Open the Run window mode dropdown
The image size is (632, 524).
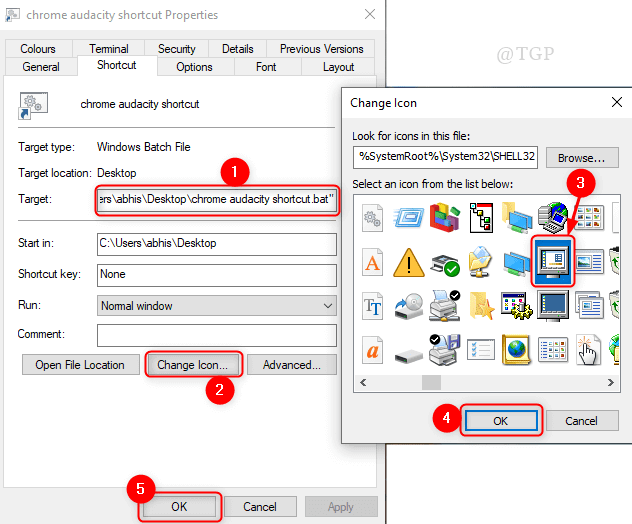[216, 306]
